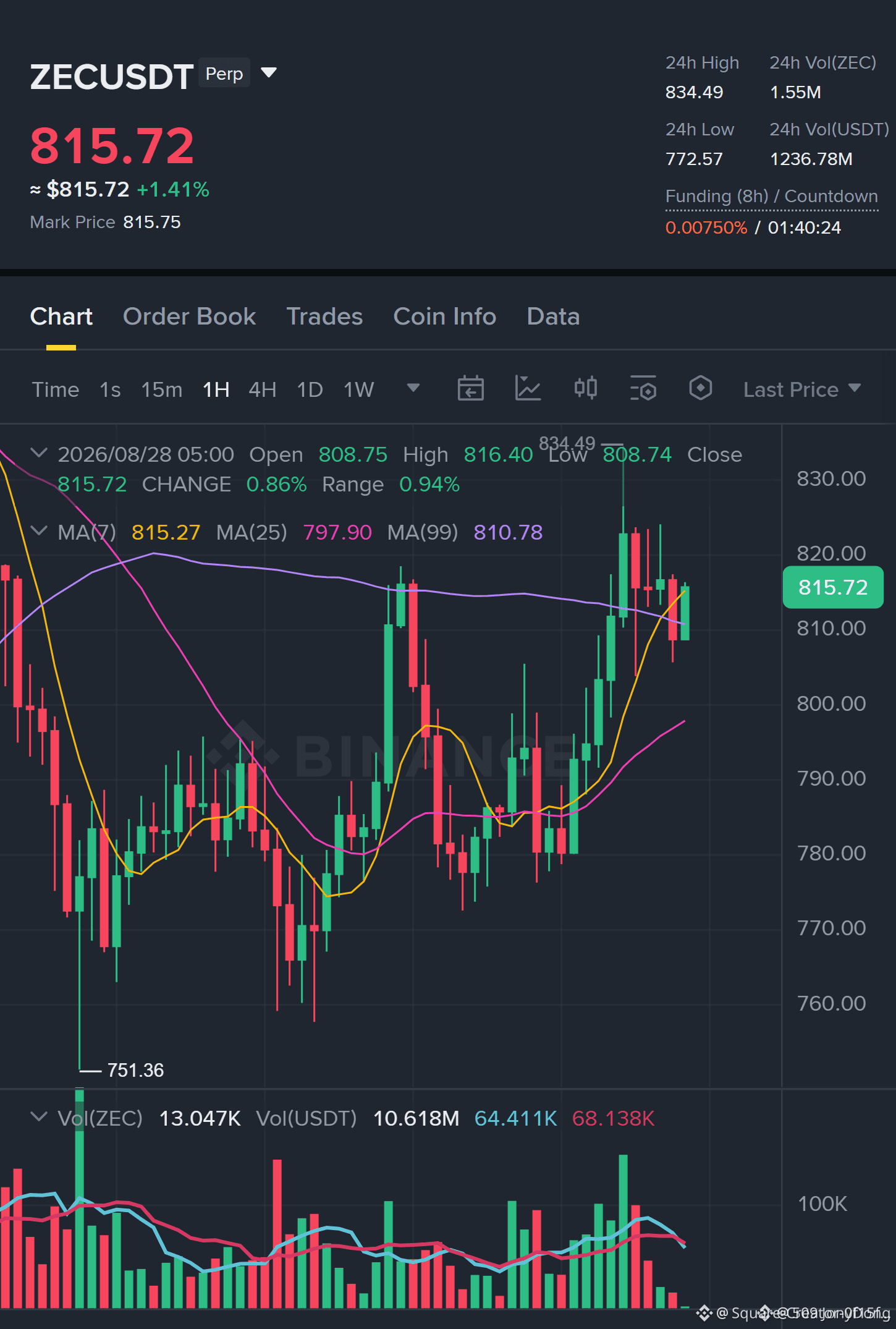Open the line chart indicators icon
896x1329 pixels.
pyautogui.click(x=528, y=389)
